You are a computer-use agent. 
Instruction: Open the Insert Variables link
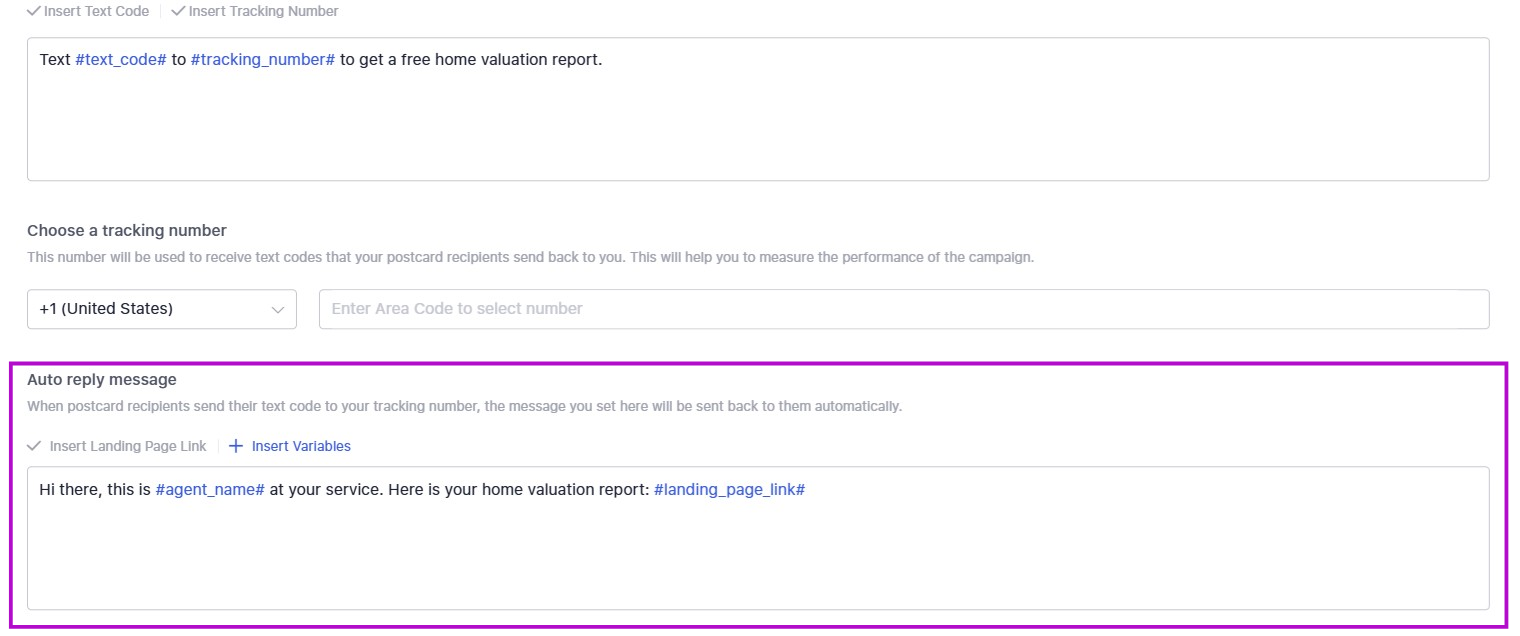(x=300, y=446)
